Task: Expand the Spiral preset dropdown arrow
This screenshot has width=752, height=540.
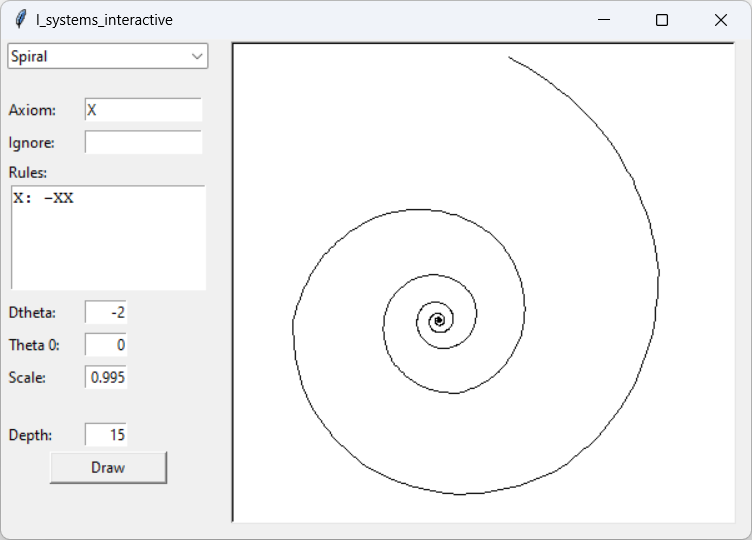Action: pyautogui.click(x=197, y=57)
